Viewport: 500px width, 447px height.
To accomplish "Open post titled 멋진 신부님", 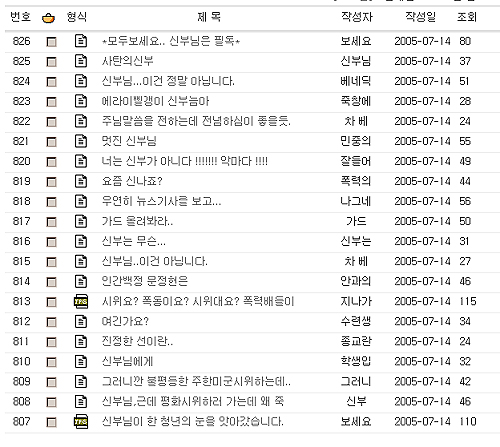I will pyautogui.click(x=129, y=141).
